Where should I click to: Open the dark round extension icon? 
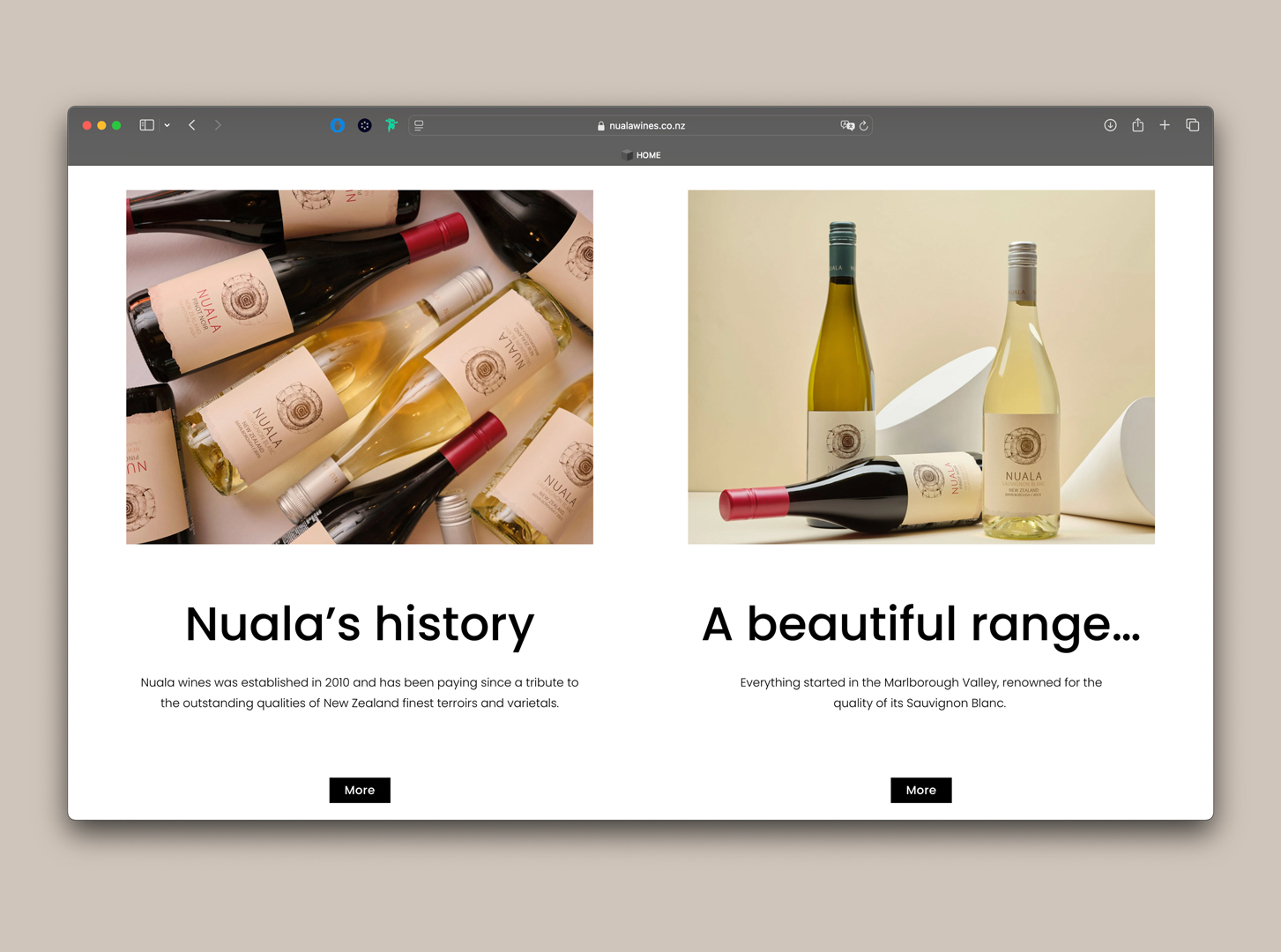click(364, 125)
